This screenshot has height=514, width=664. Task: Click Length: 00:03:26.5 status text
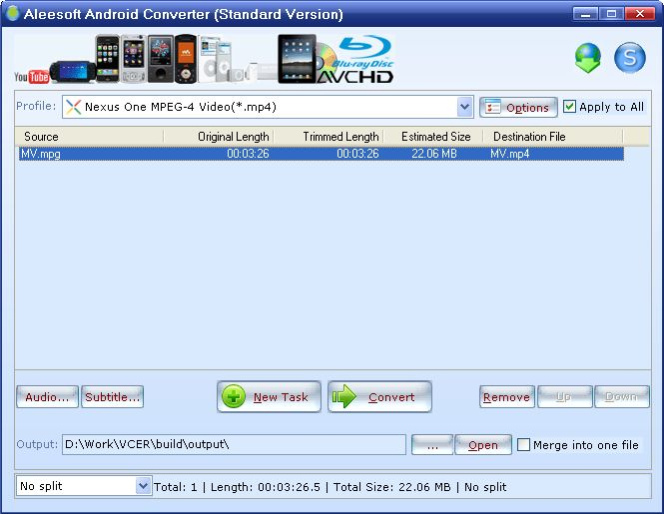(x=265, y=486)
